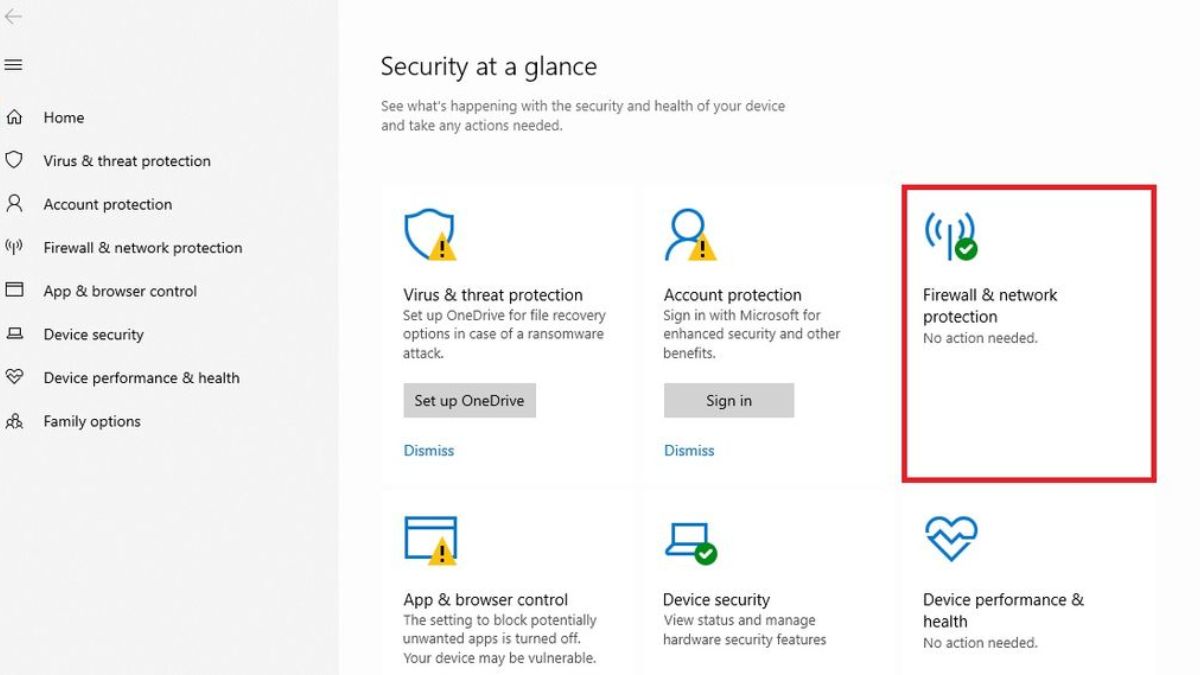The image size is (1200, 675).
Task: Select Device security in sidebar
Action: click(94, 335)
